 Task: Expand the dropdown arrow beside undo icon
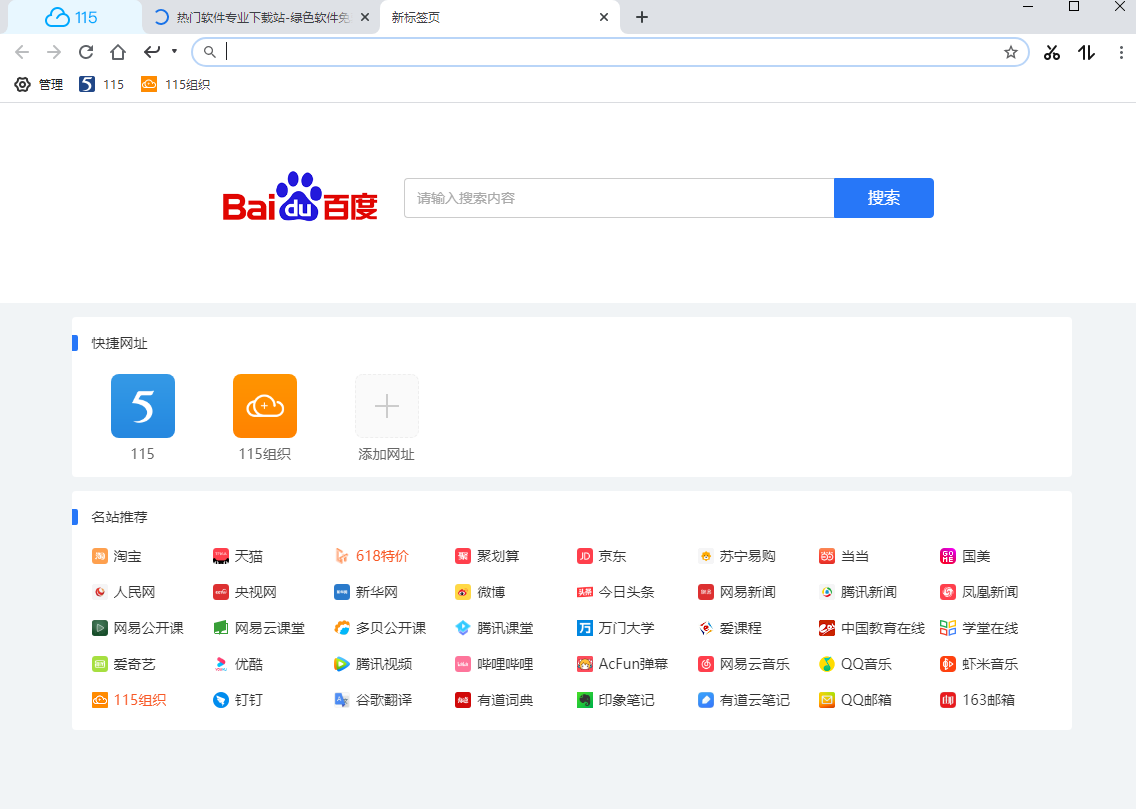point(174,51)
